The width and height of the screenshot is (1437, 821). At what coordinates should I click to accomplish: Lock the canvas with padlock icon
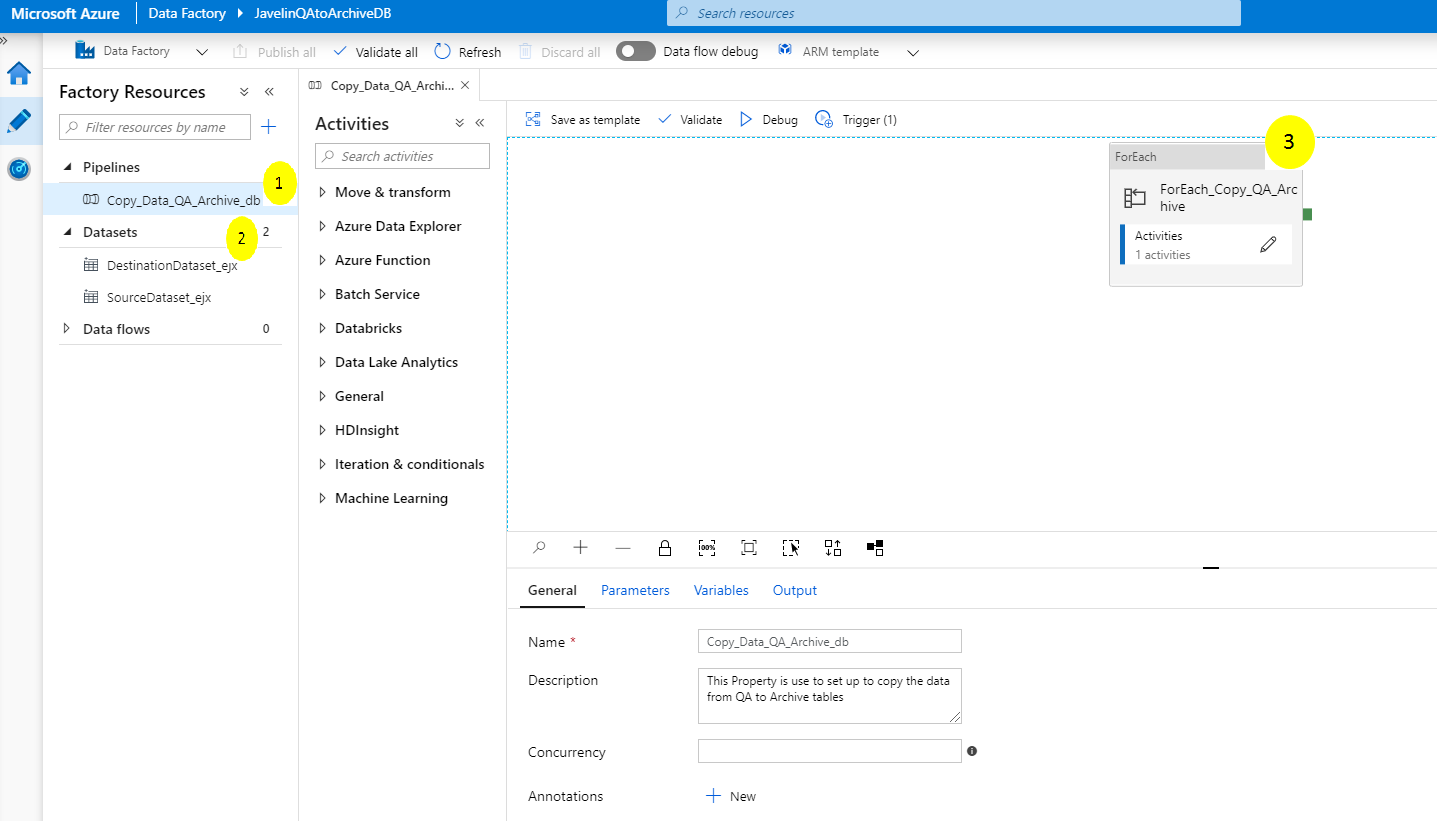[x=665, y=547]
